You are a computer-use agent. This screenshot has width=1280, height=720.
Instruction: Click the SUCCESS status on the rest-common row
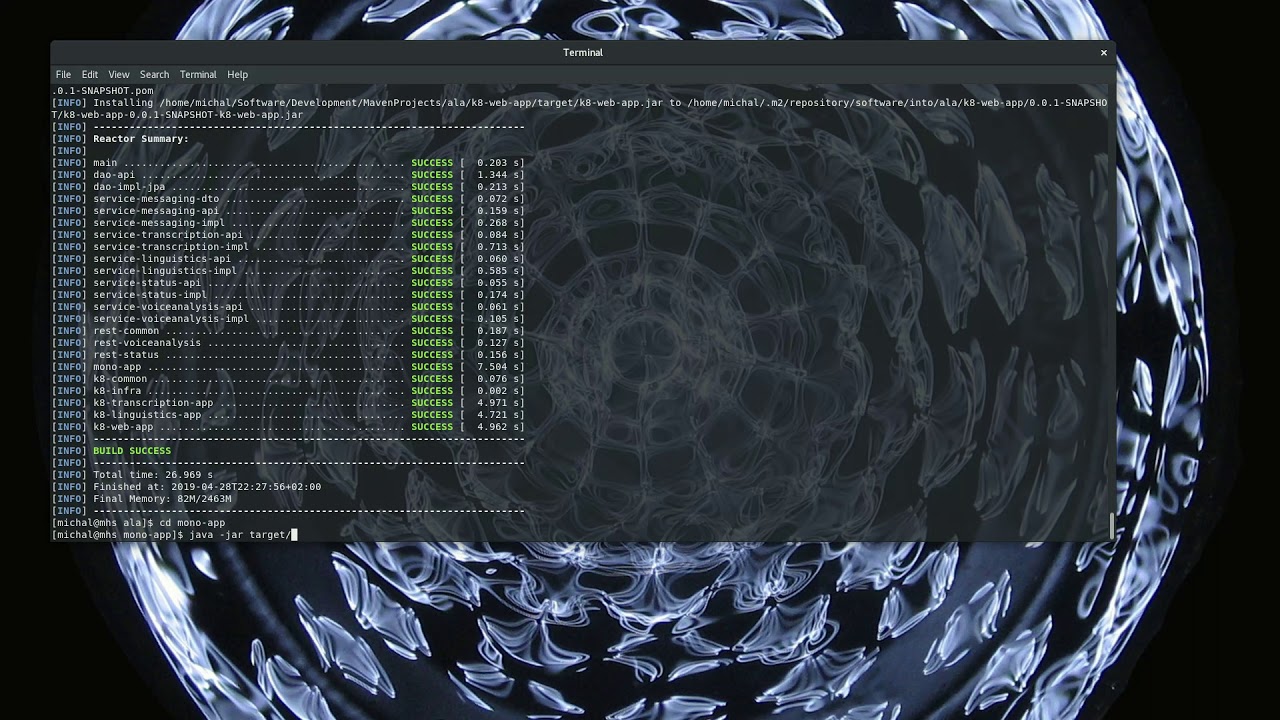(432, 331)
